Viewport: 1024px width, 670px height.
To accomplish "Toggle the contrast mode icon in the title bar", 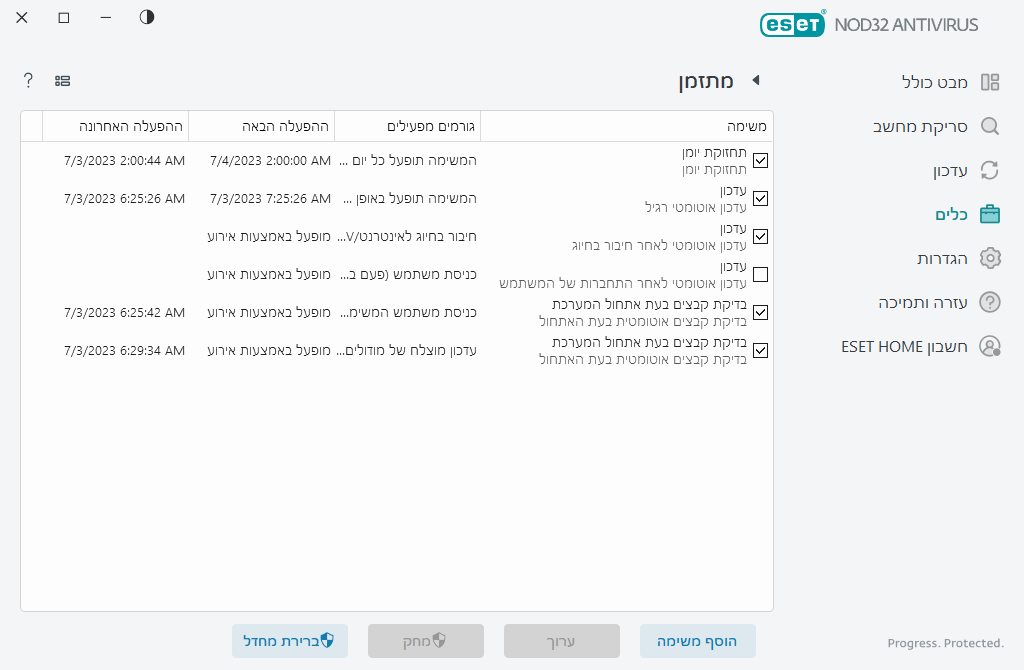I will tap(146, 17).
